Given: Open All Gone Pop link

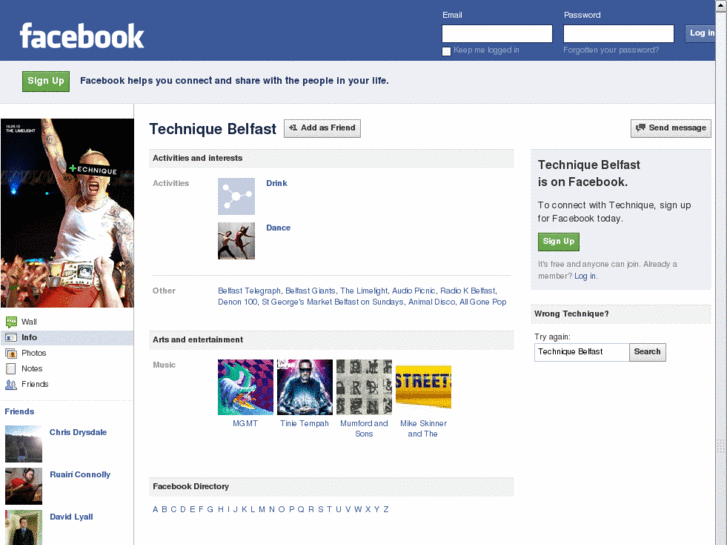Looking at the screenshot, I should (483, 302).
